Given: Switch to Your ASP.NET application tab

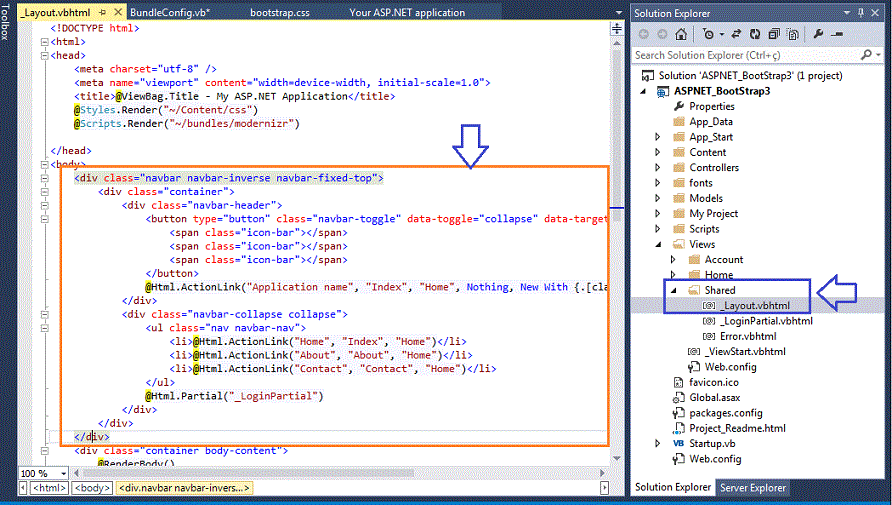Looking at the screenshot, I should click(x=407, y=12).
